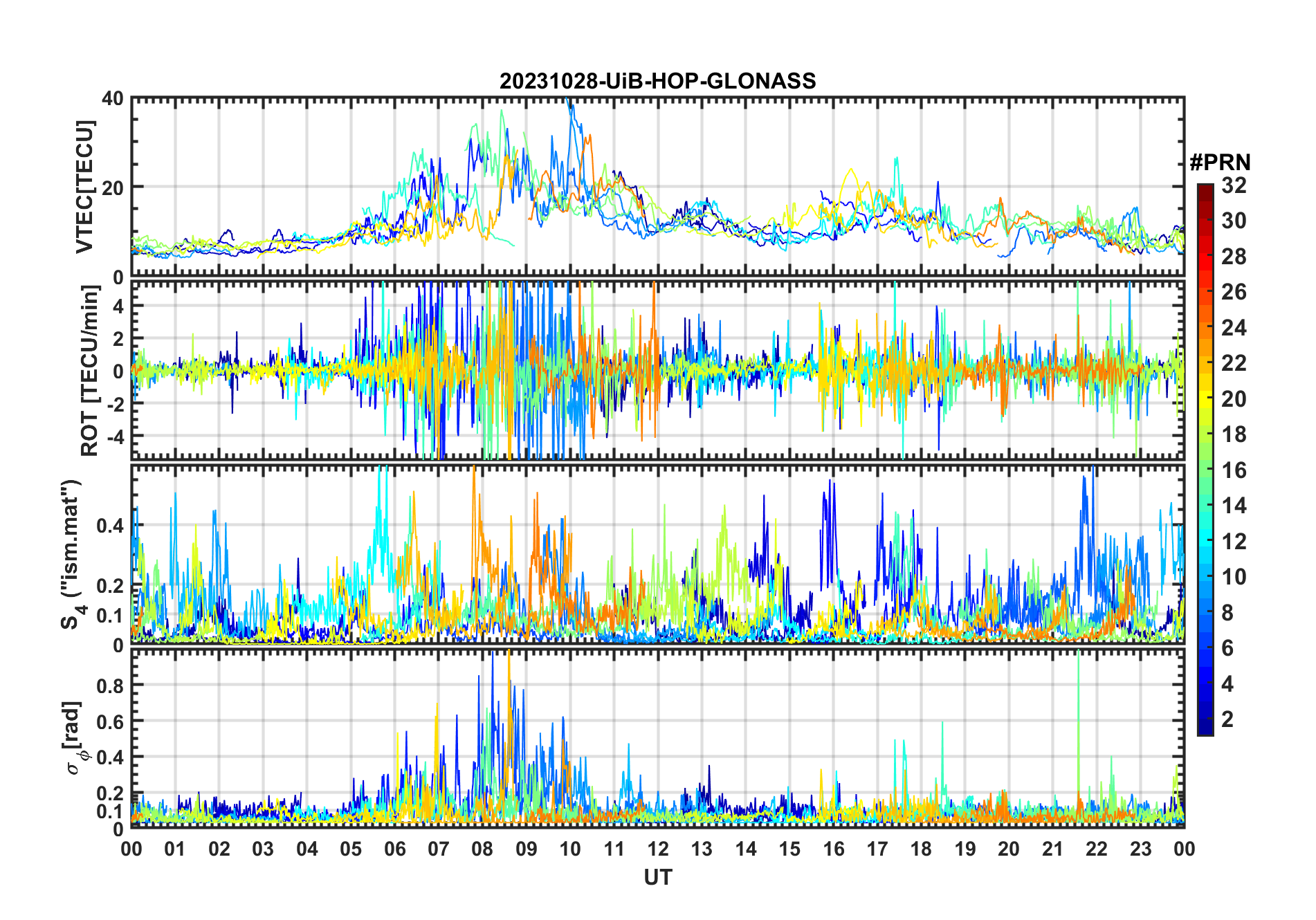Click inside the VTEC plot panel

[658, 187]
